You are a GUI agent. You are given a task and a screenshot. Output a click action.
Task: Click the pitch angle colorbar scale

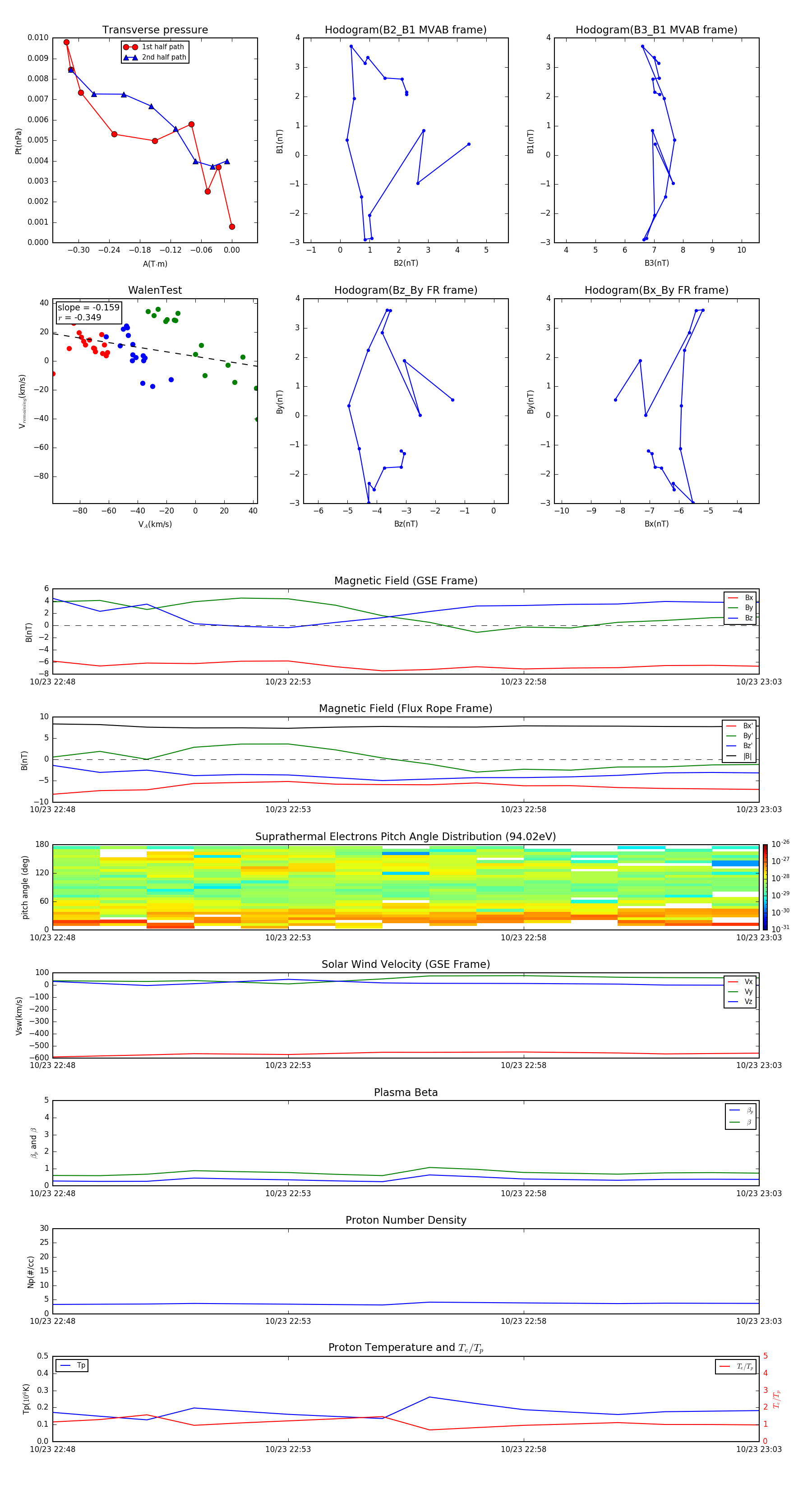[765, 887]
